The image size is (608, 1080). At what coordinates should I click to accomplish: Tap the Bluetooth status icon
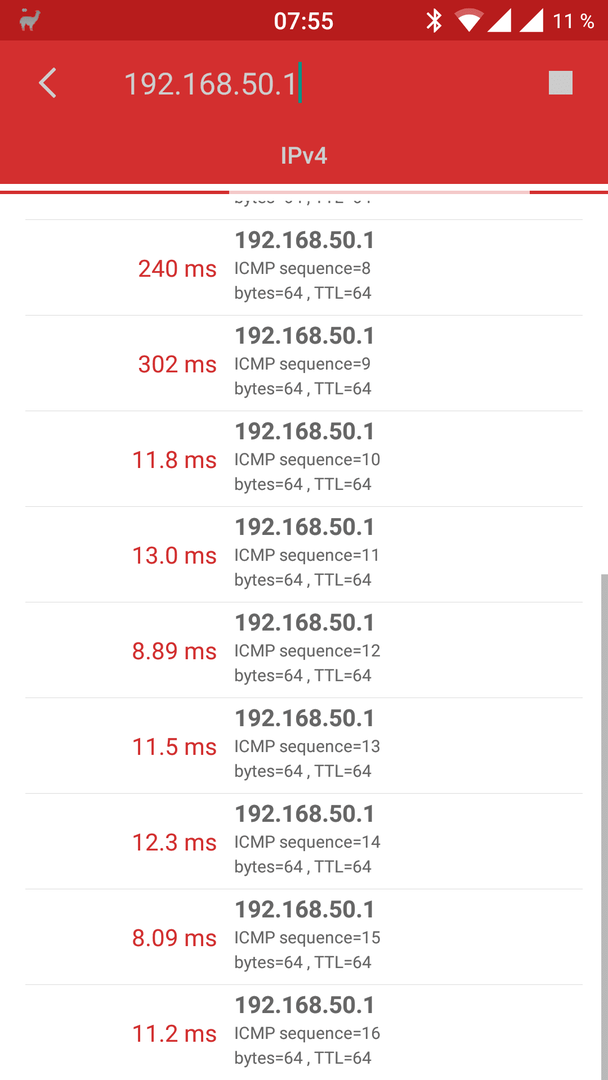(433, 21)
